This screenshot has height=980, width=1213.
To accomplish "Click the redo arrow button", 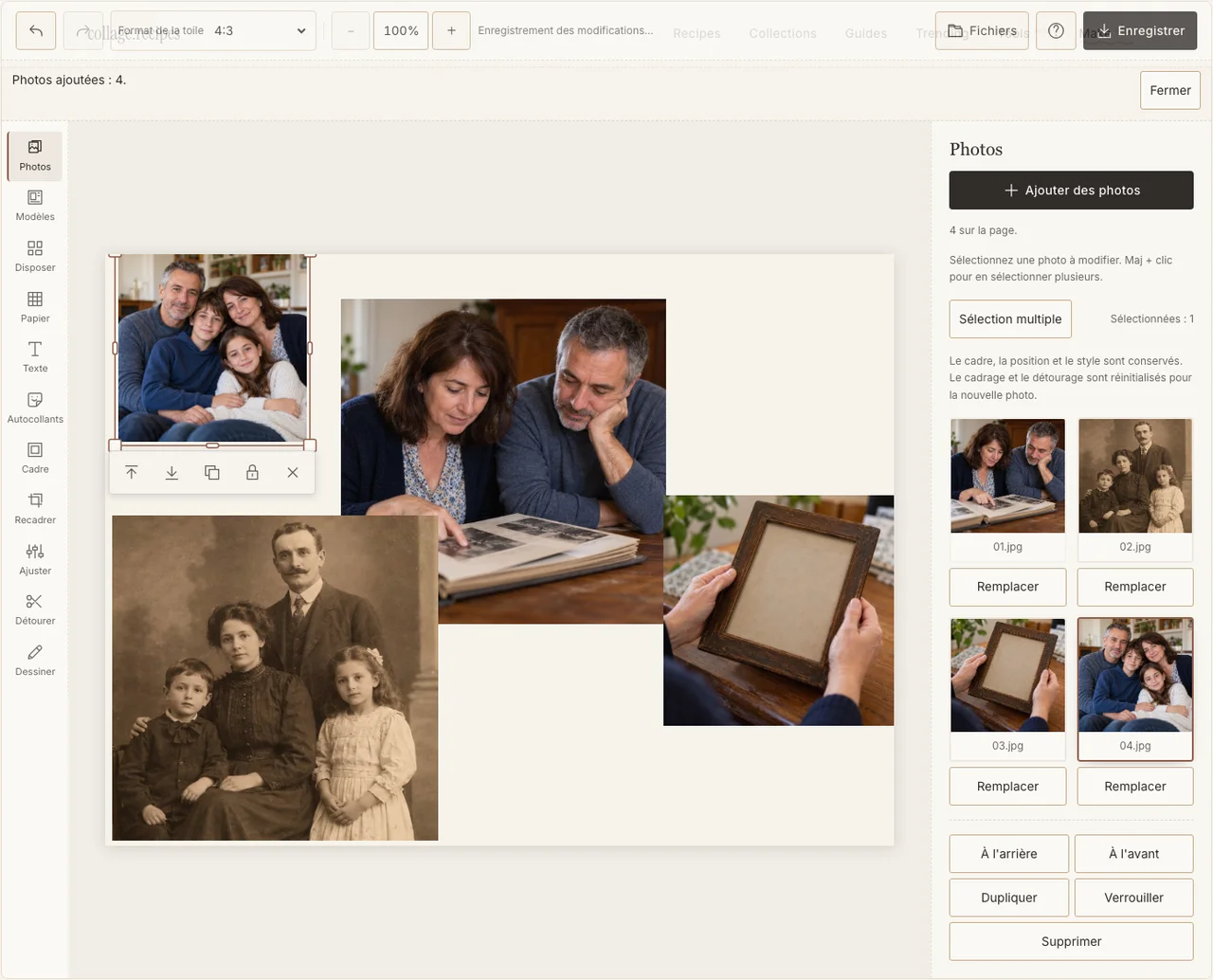I will (82, 30).
